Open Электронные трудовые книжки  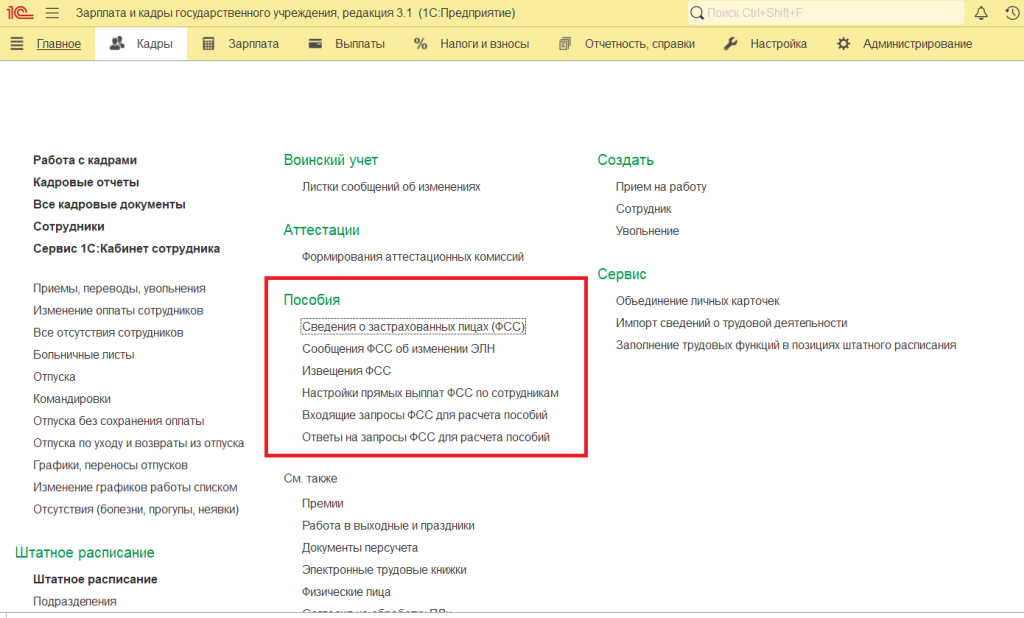click(x=384, y=570)
